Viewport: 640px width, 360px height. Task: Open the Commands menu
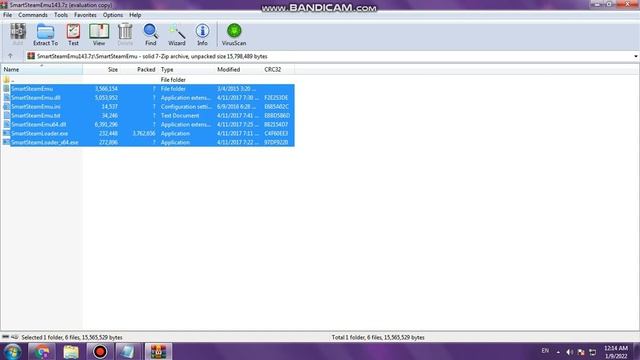point(33,15)
